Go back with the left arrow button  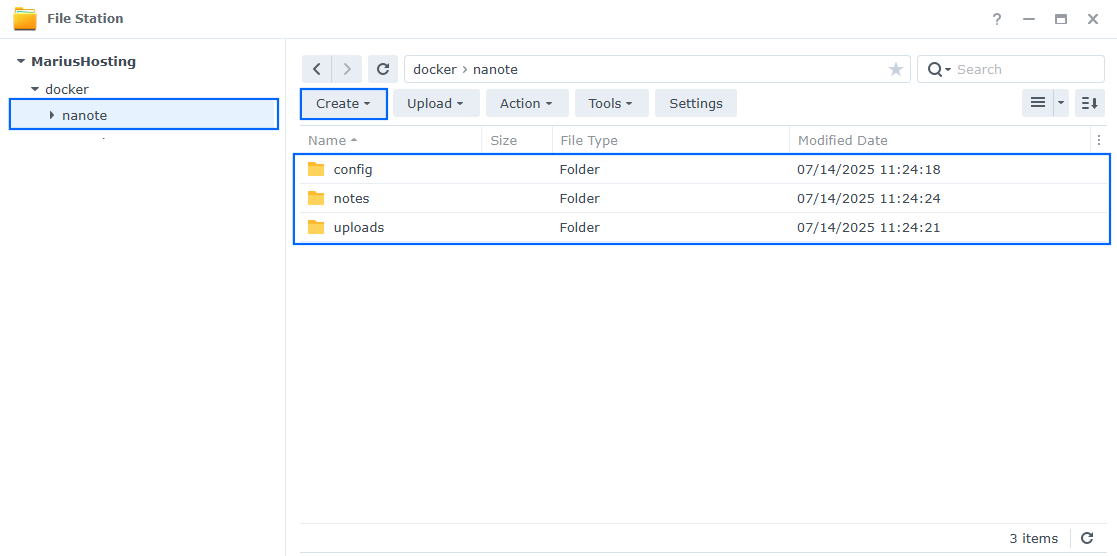click(317, 69)
